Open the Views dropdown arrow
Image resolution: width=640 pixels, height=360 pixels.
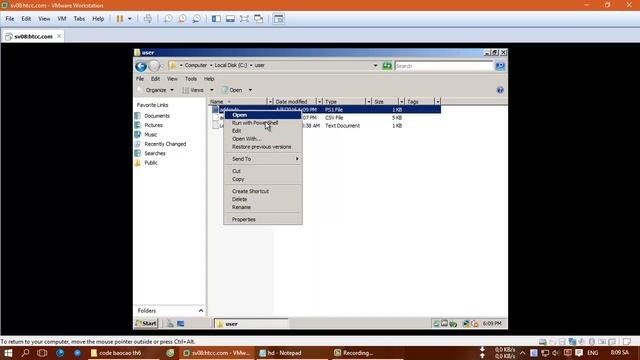[211, 90]
